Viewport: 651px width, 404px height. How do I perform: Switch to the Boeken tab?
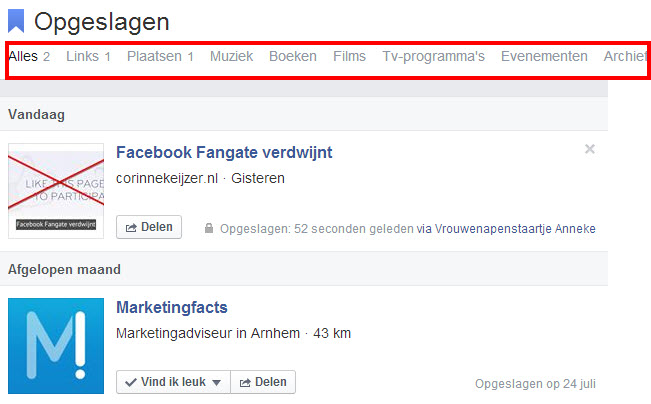point(293,56)
